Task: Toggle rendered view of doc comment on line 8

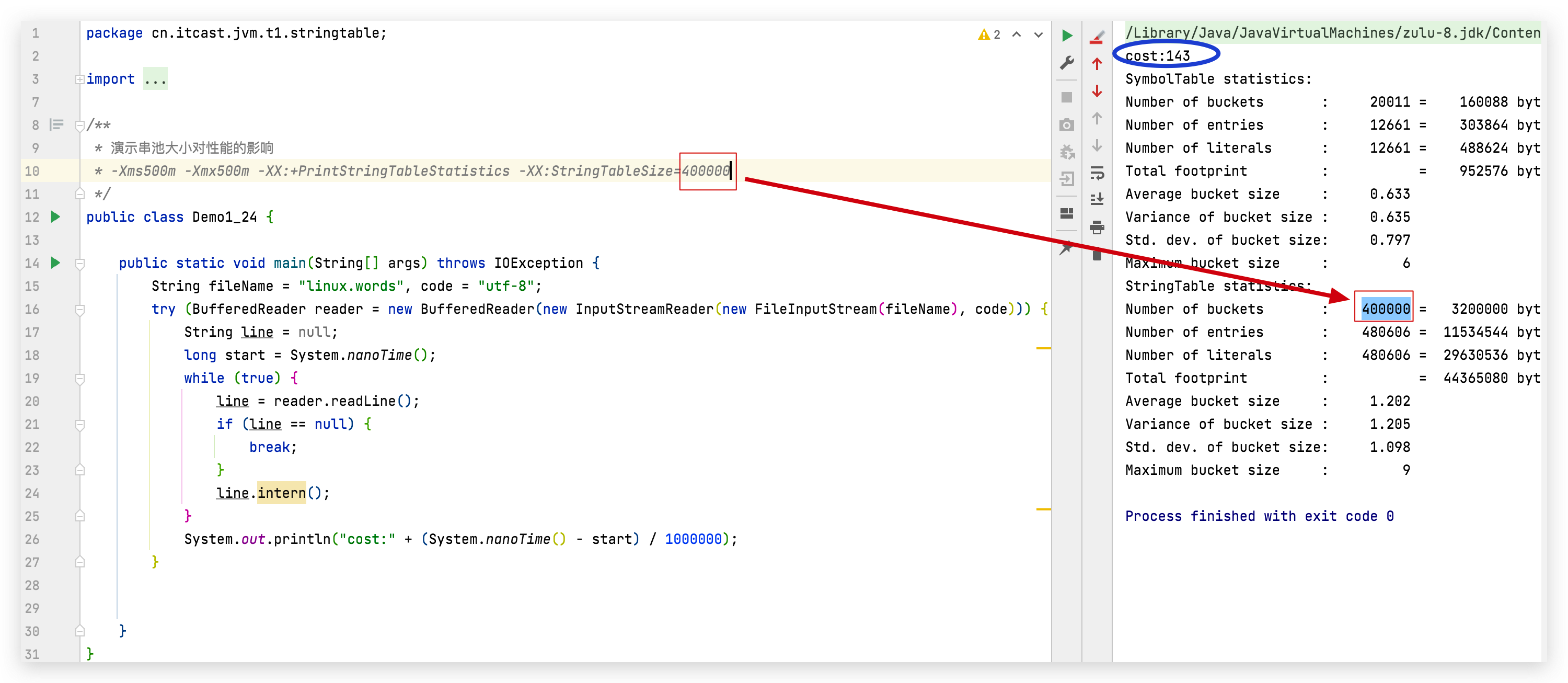Action: coord(56,125)
